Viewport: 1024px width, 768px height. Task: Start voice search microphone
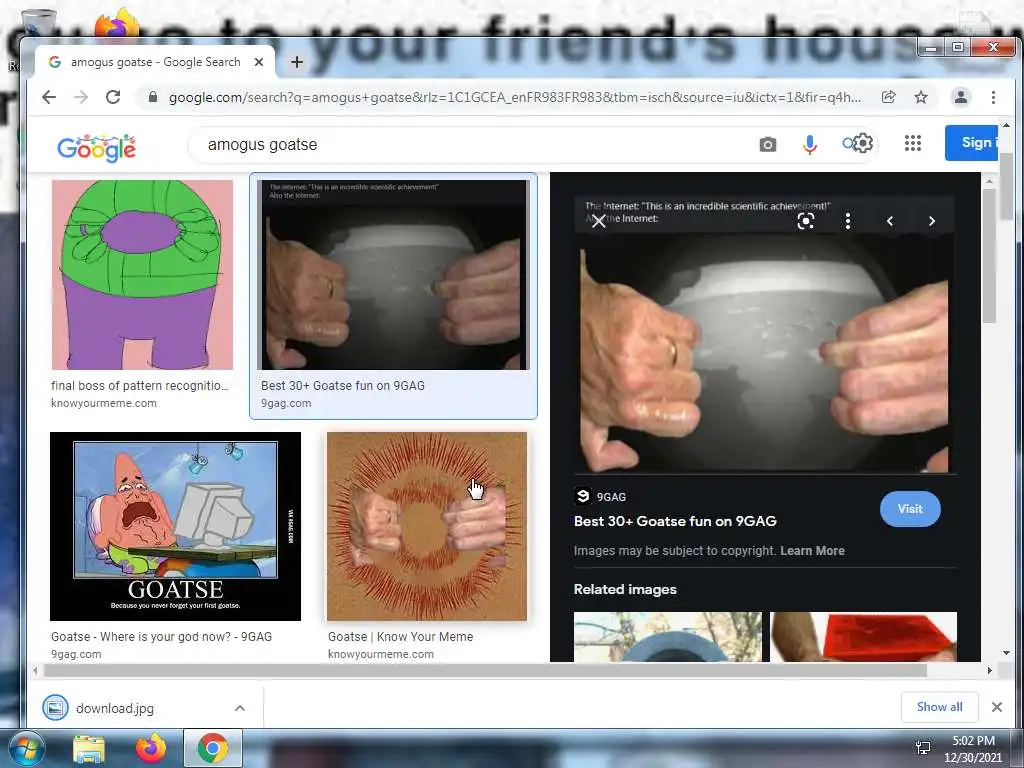[x=810, y=144]
